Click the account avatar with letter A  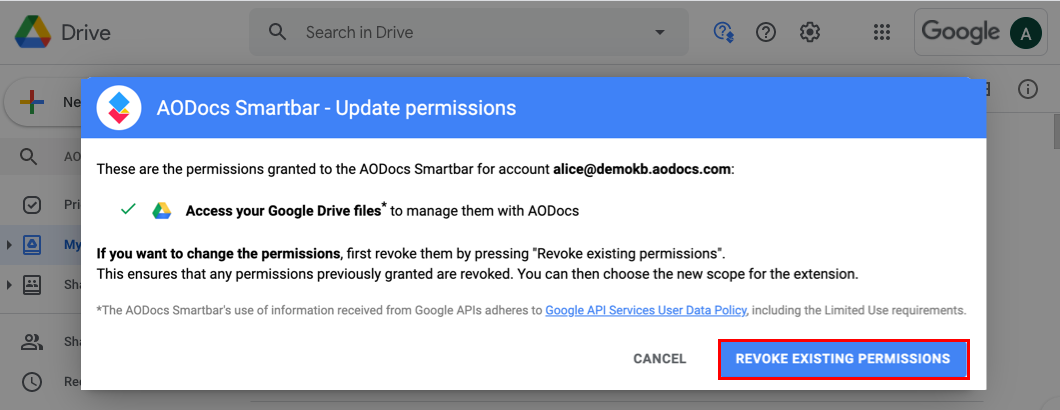[1026, 33]
